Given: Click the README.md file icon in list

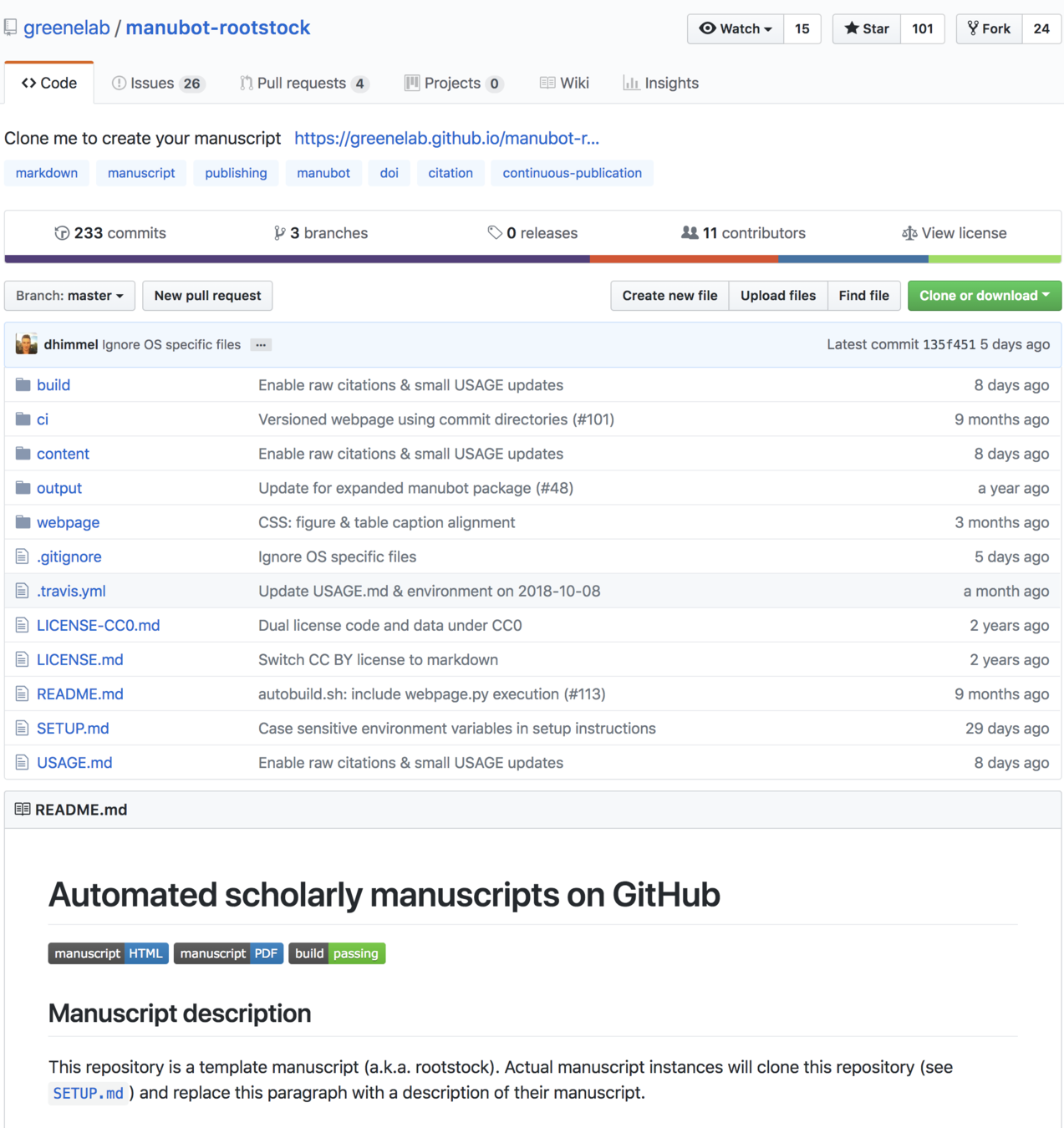Looking at the screenshot, I should pyautogui.click(x=23, y=694).
